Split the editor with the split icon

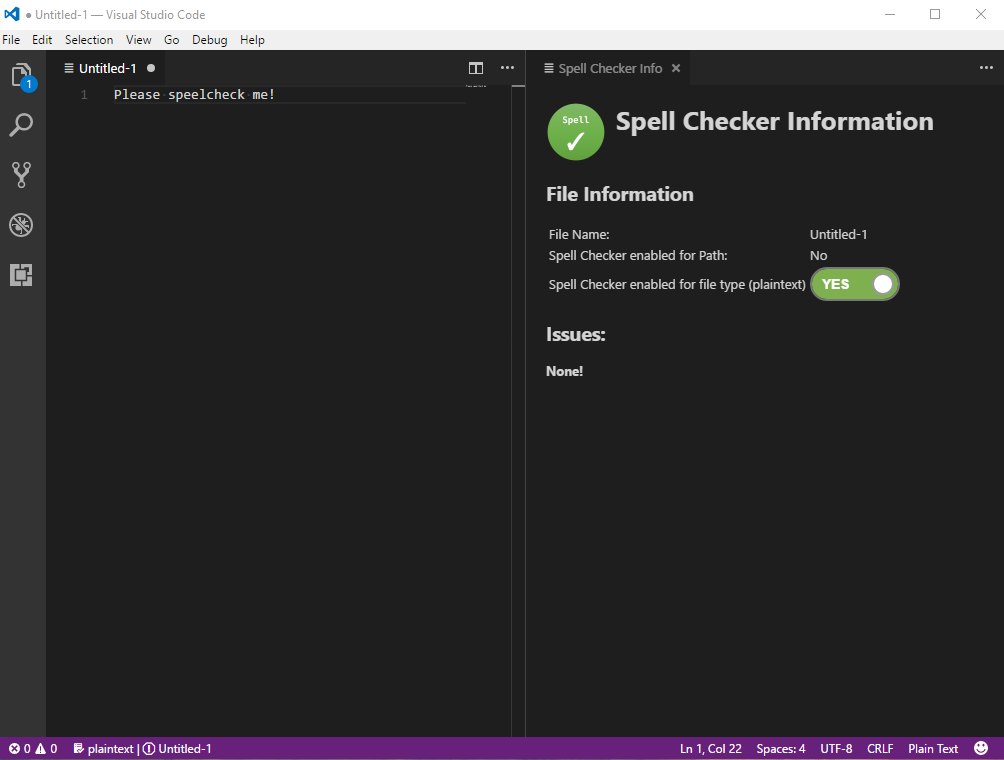(476, 69)
